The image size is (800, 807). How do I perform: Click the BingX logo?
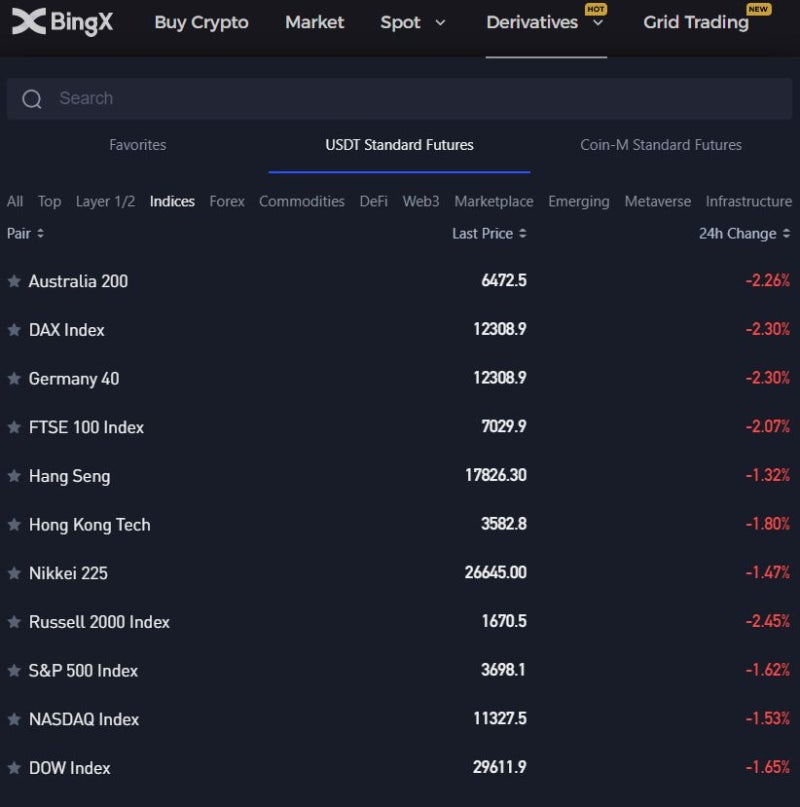tap(62, 22)
